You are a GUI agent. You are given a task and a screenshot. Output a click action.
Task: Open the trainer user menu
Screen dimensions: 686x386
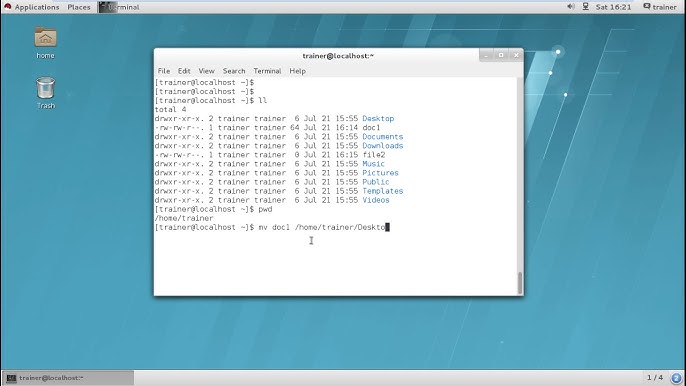665,7
